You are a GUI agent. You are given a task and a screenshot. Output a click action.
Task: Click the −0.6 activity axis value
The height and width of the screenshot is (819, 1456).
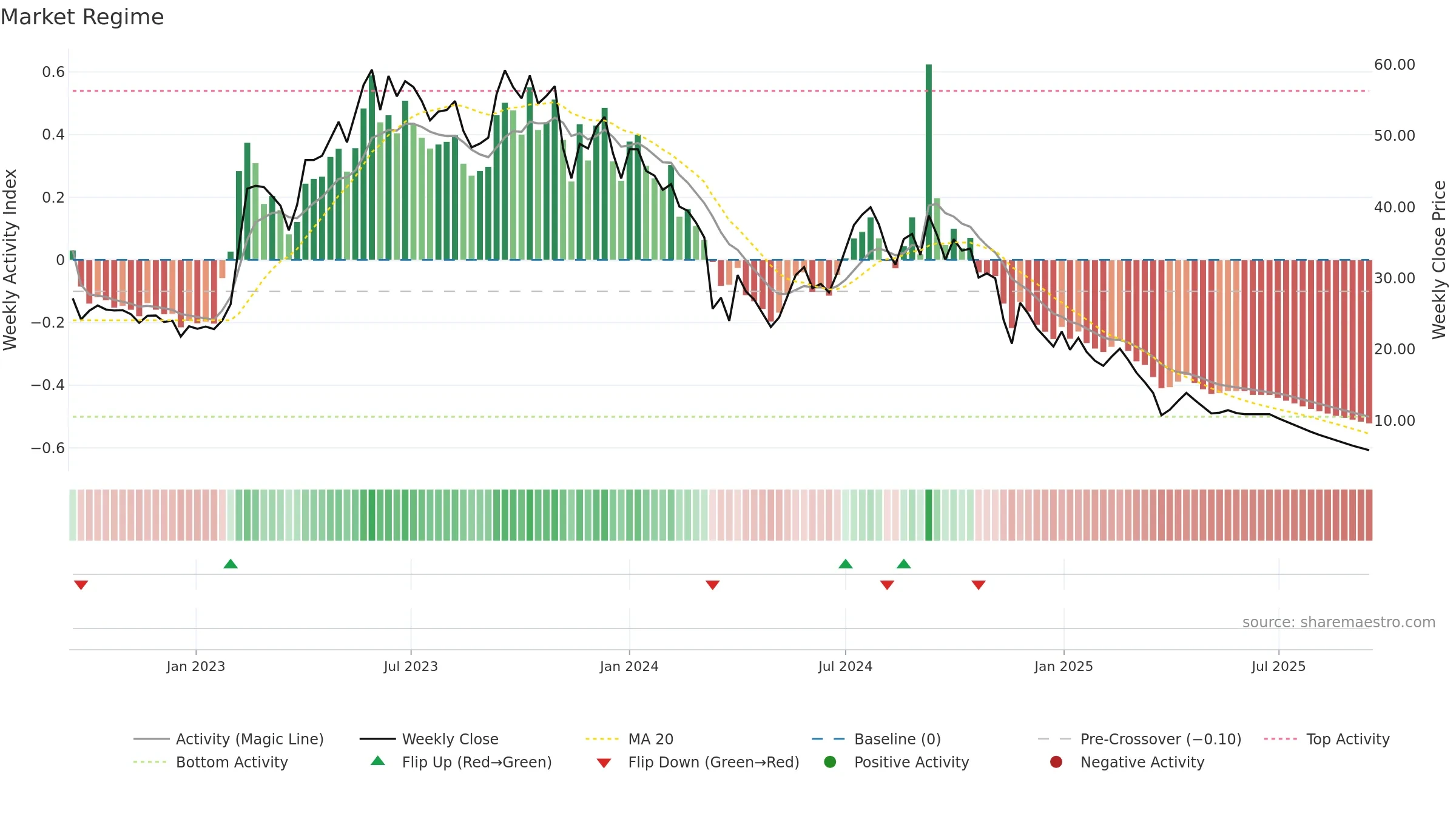pyautogui.click(x=48, y=448)
